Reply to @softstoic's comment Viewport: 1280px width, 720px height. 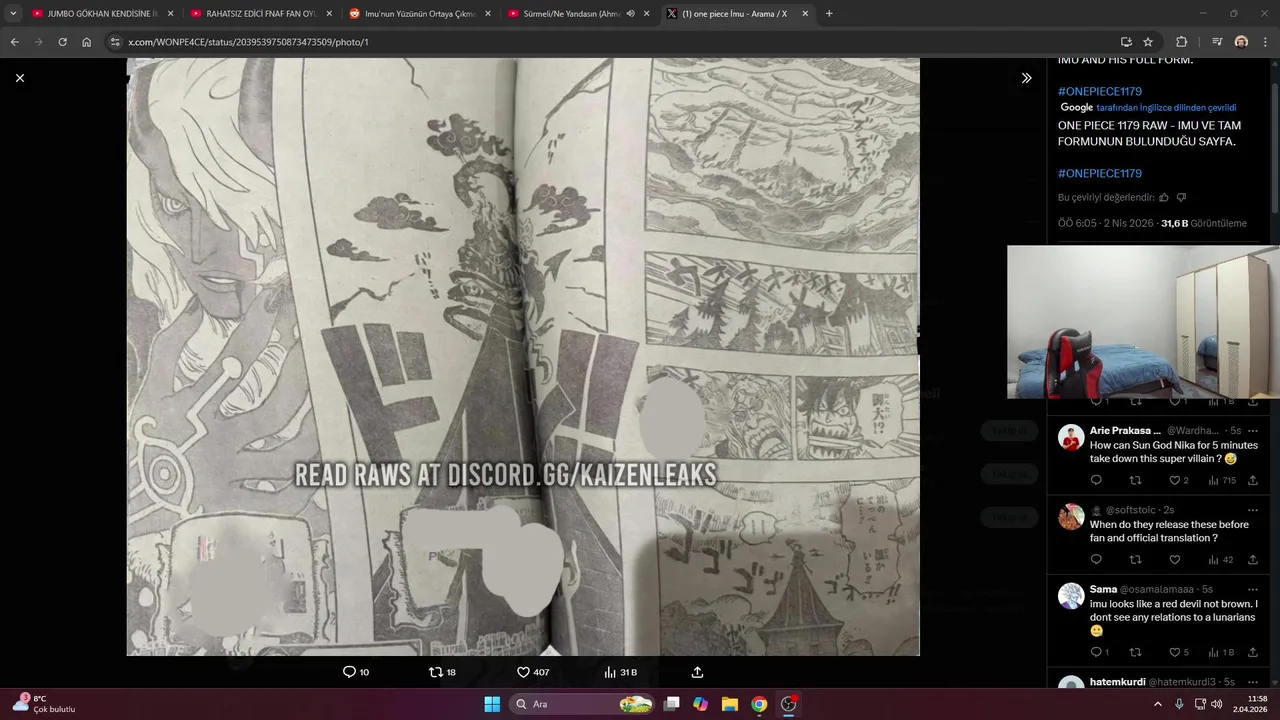click(x=1096, y=560)
